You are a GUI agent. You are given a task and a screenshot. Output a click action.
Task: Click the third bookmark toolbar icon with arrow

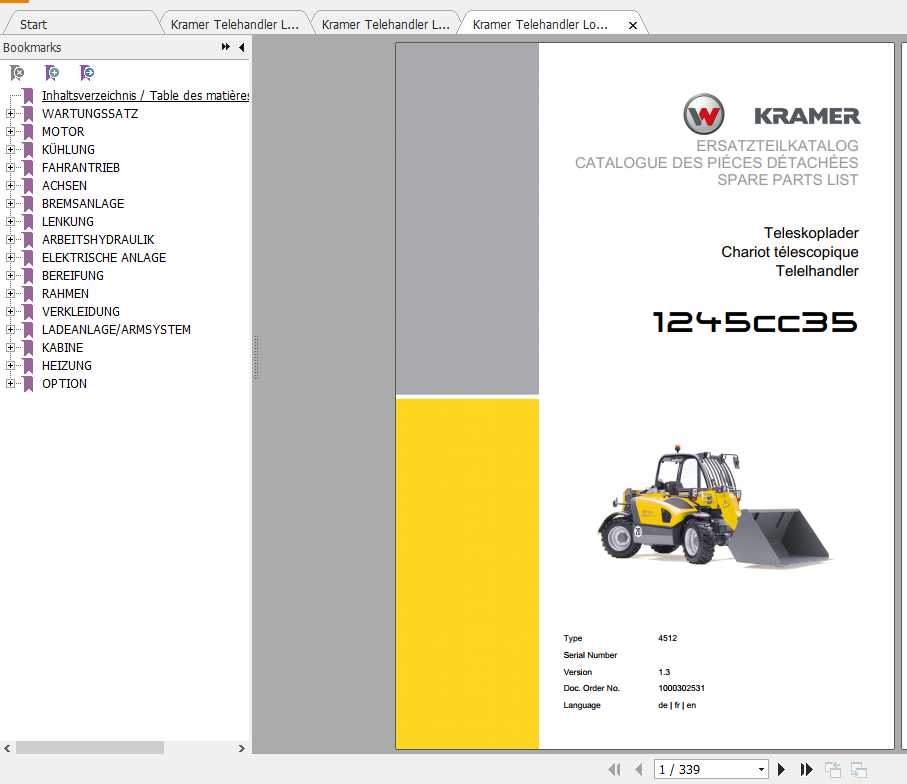(x=87, y=73)
